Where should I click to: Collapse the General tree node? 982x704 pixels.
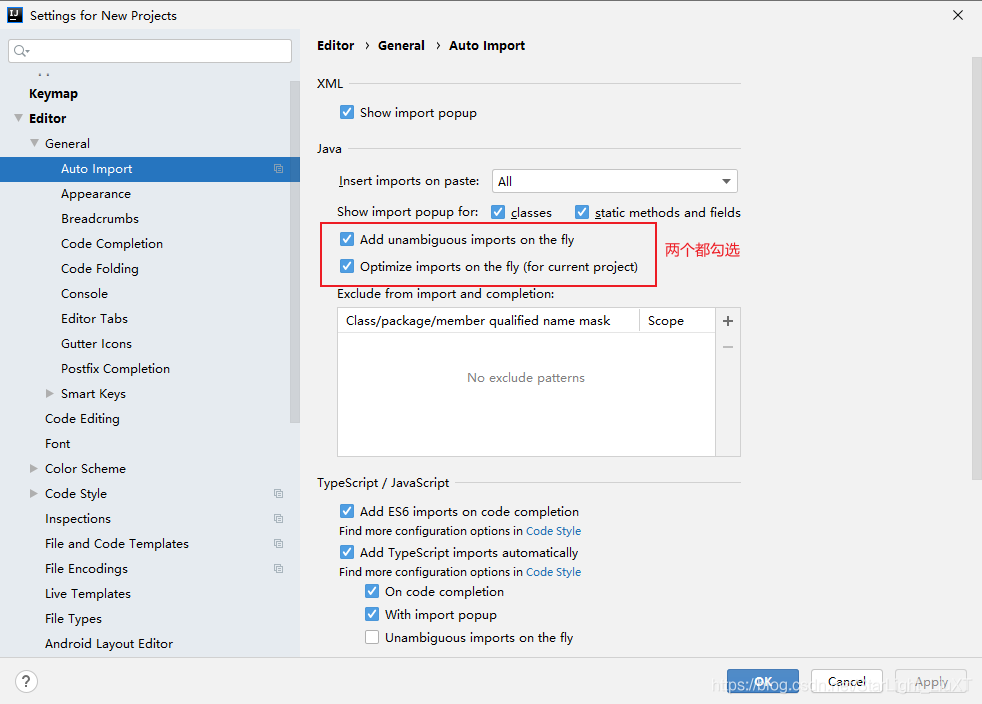[34, 143]
